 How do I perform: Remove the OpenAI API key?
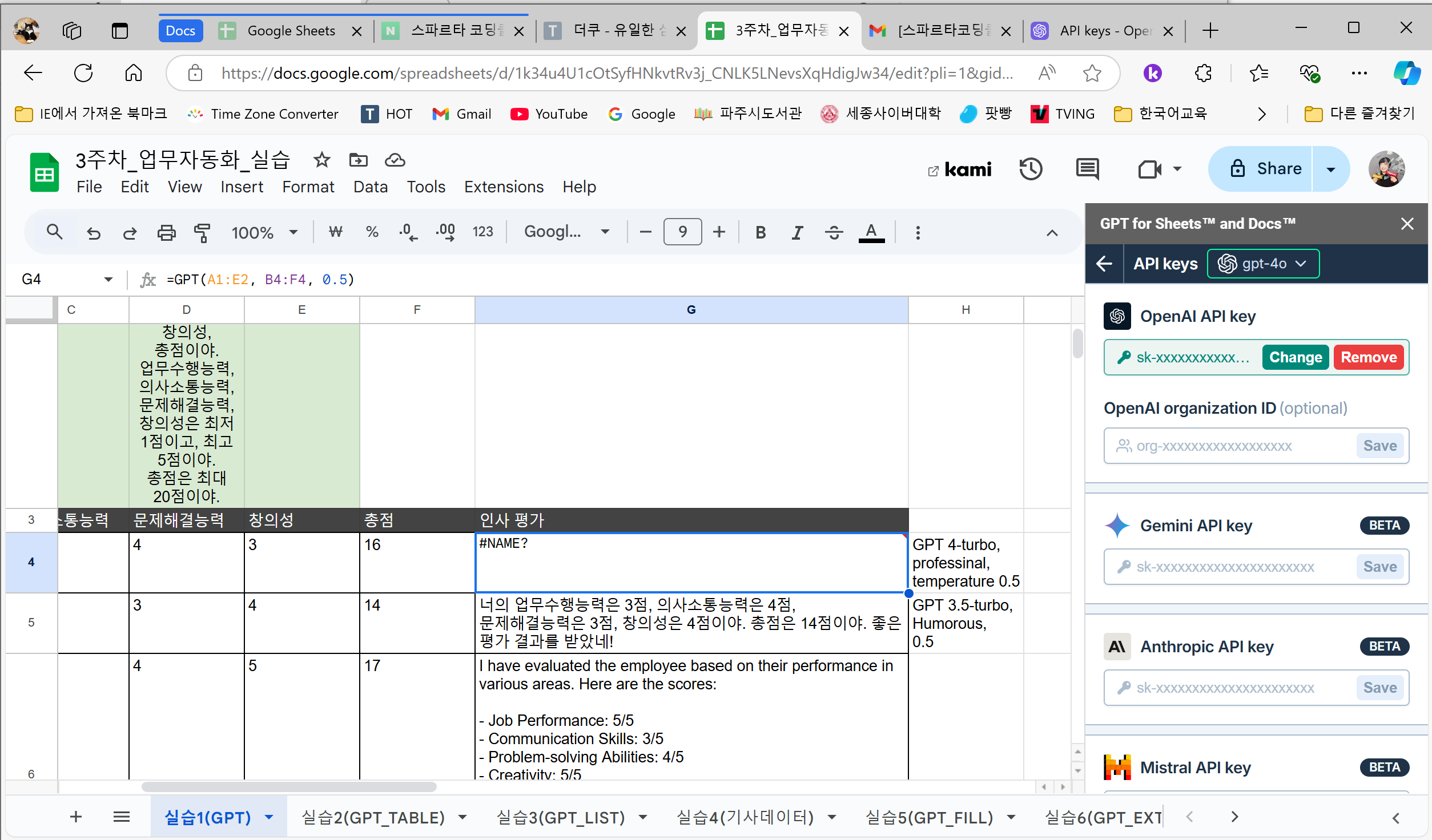(x=1369, y=357)
